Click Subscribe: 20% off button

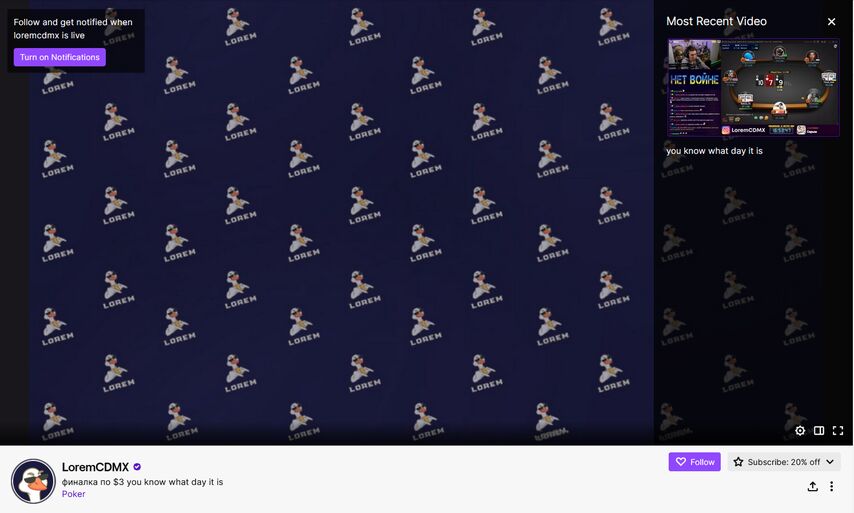pyautogui.click(x=784, y=462)
